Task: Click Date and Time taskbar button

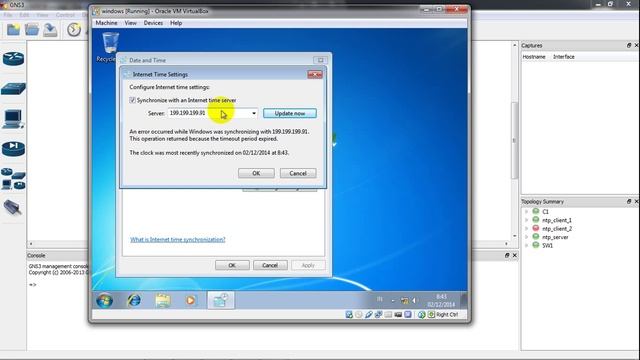Action: coord(220,300)
